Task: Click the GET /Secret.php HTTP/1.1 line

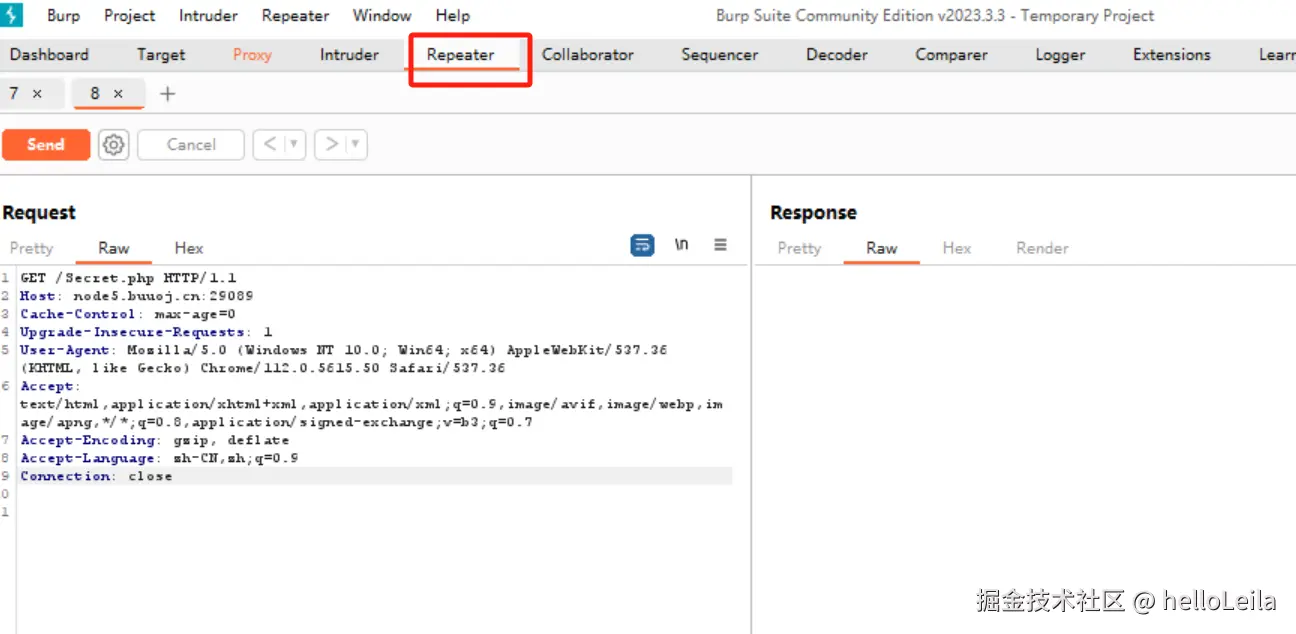Action: [129, 278]
